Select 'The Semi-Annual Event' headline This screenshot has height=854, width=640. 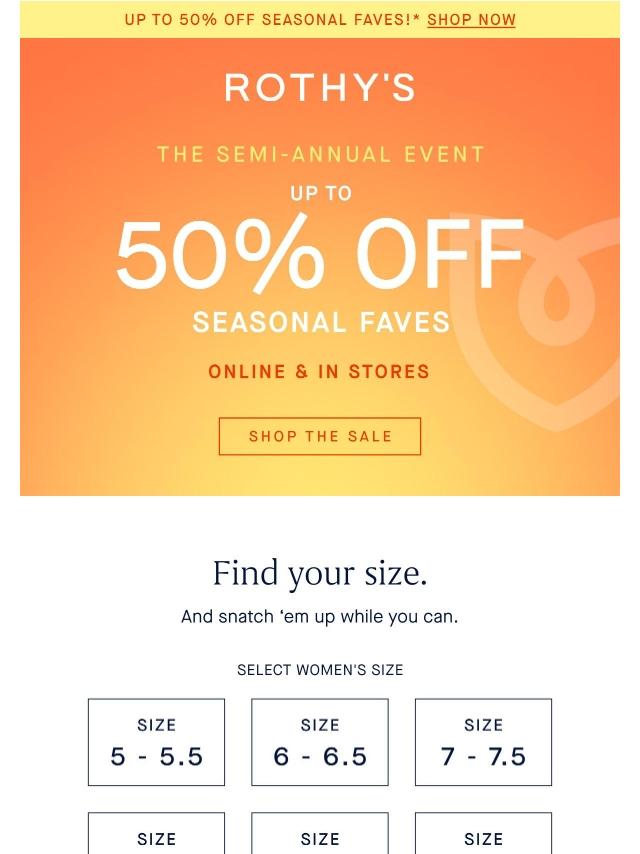pyautogui.click(x=320, y=154)
